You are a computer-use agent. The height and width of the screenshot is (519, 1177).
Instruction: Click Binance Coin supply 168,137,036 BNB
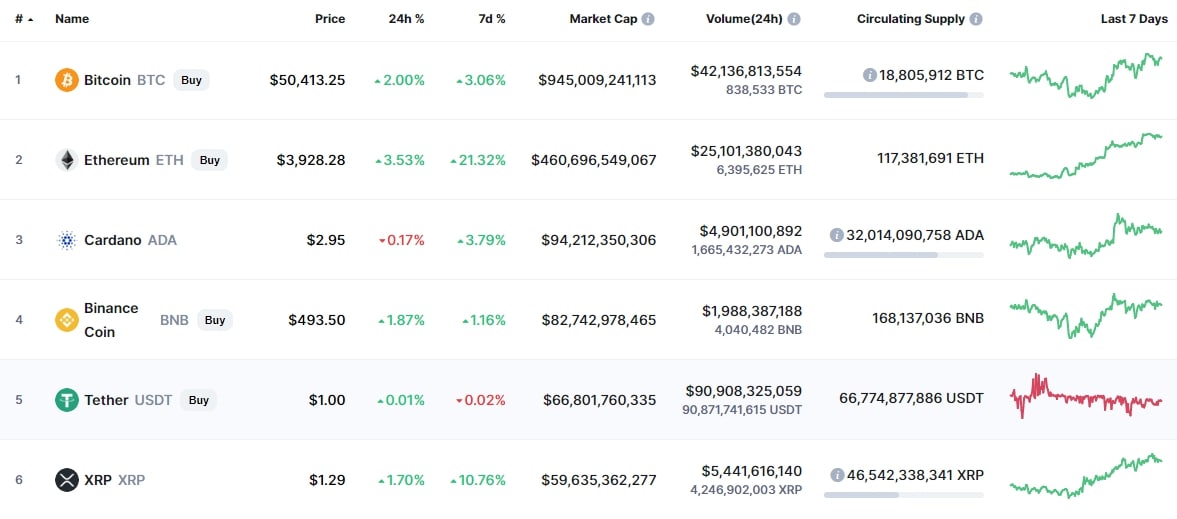pos(929,319)
